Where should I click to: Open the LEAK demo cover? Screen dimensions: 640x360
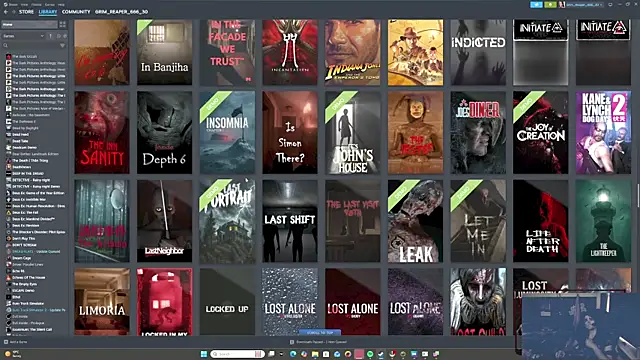click(x=415, y=221)
